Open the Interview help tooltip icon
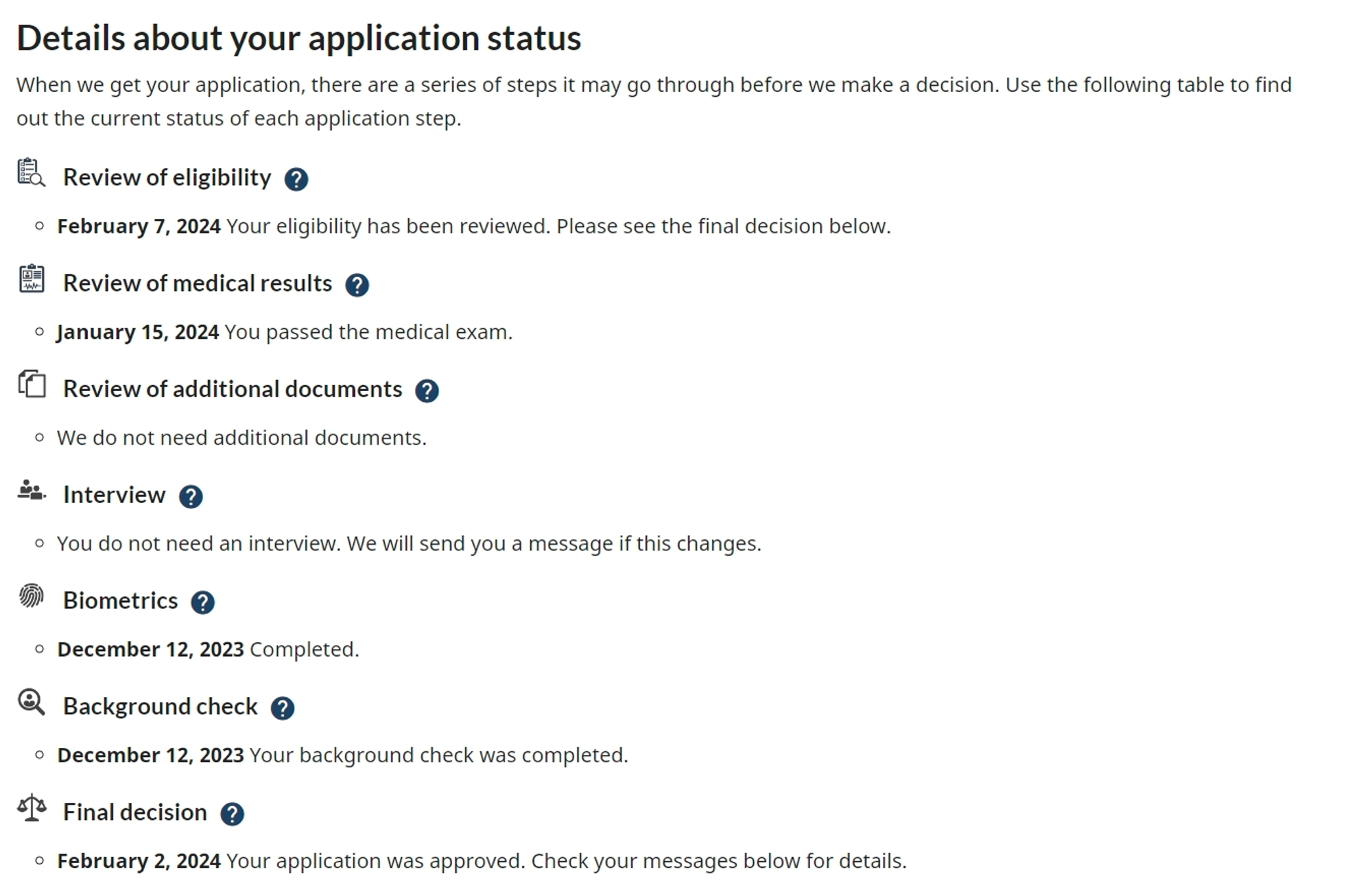This screenshot has height=892, width=1372. point(191,496)
